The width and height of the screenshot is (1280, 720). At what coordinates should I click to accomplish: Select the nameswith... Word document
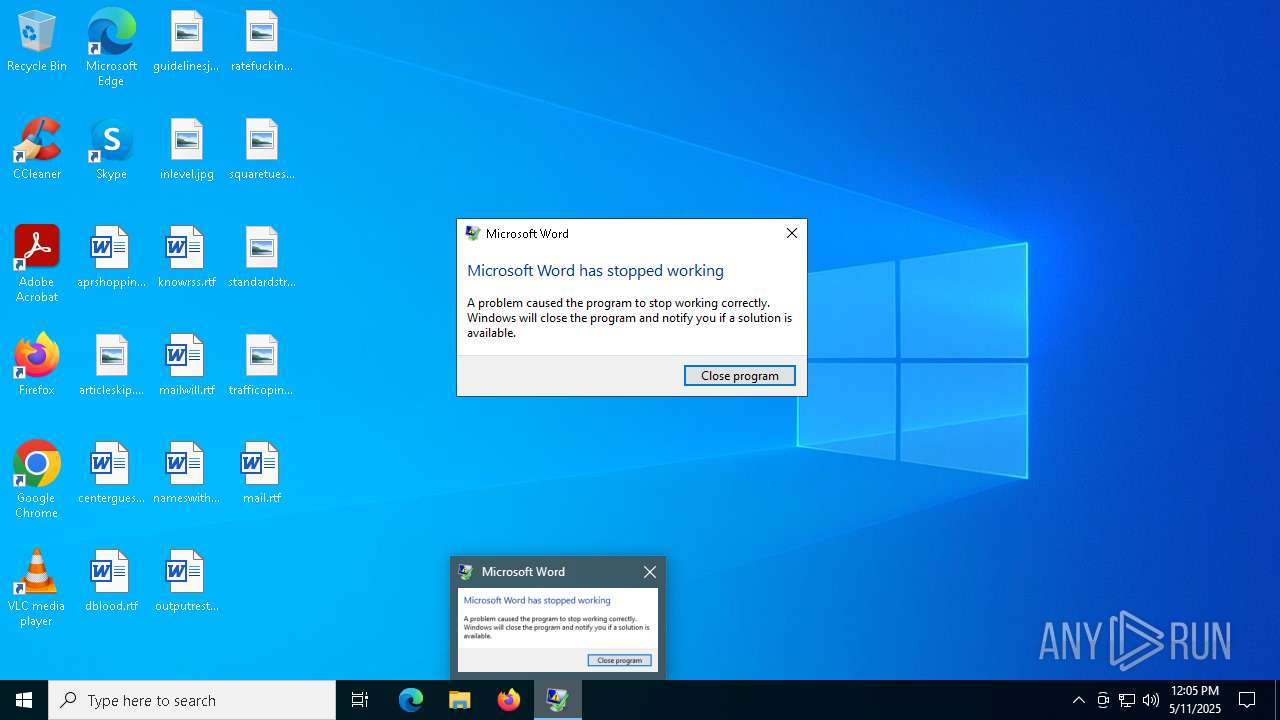coord(186,473)
